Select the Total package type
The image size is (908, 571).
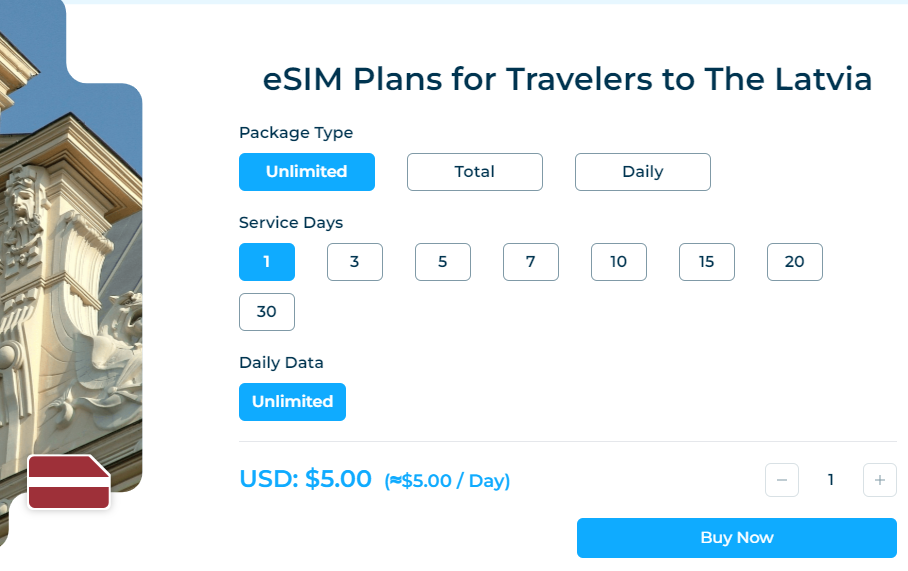click(474, 172)
